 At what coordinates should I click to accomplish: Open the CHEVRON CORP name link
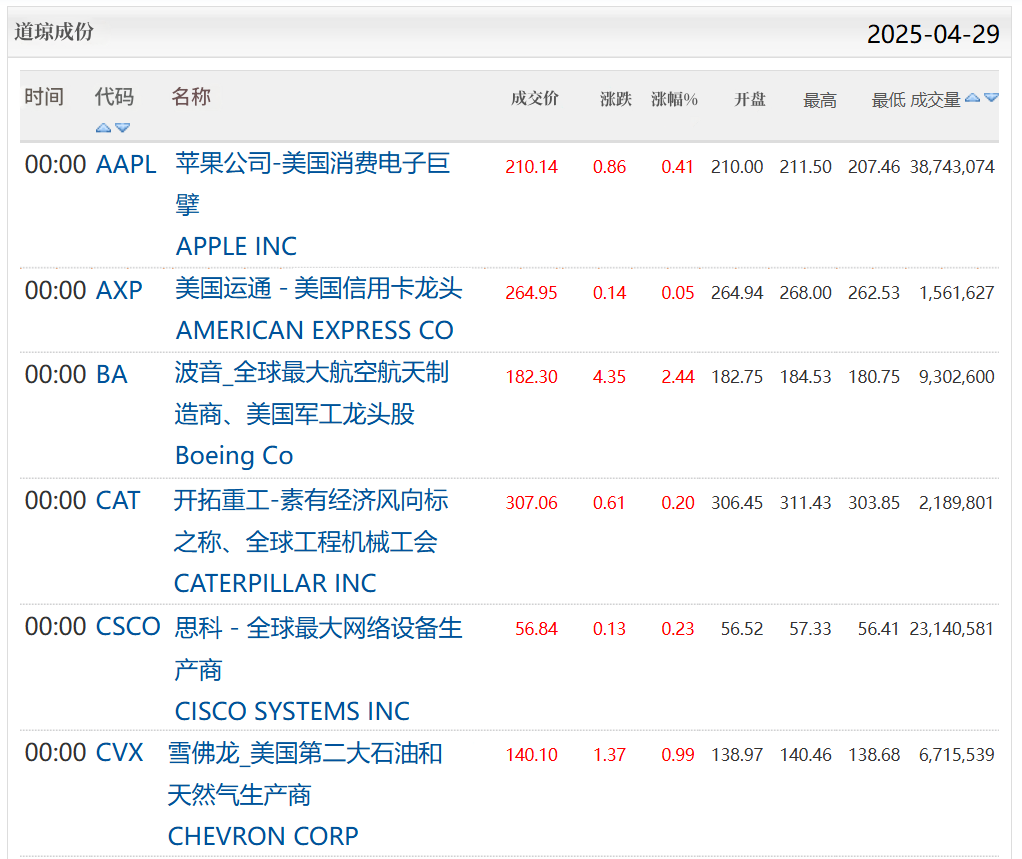coord(263,836)
